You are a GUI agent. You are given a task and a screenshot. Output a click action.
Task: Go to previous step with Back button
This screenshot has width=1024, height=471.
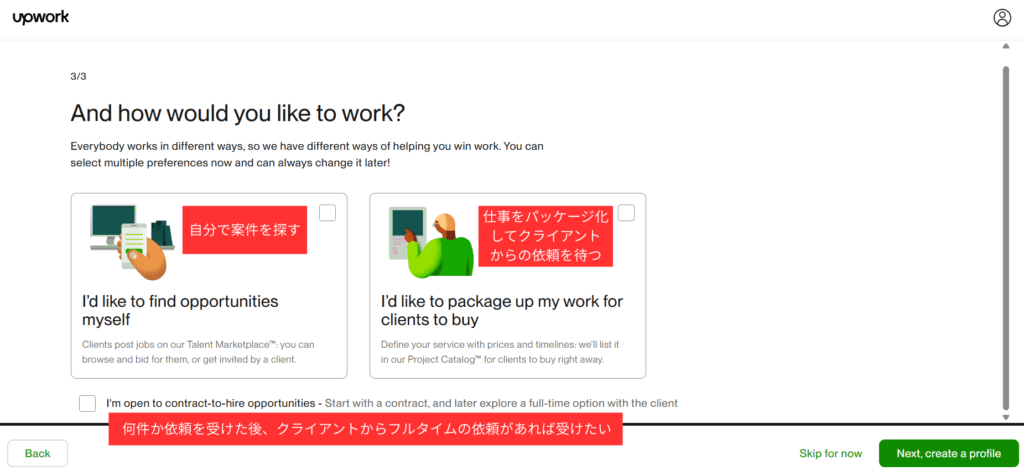38,453
